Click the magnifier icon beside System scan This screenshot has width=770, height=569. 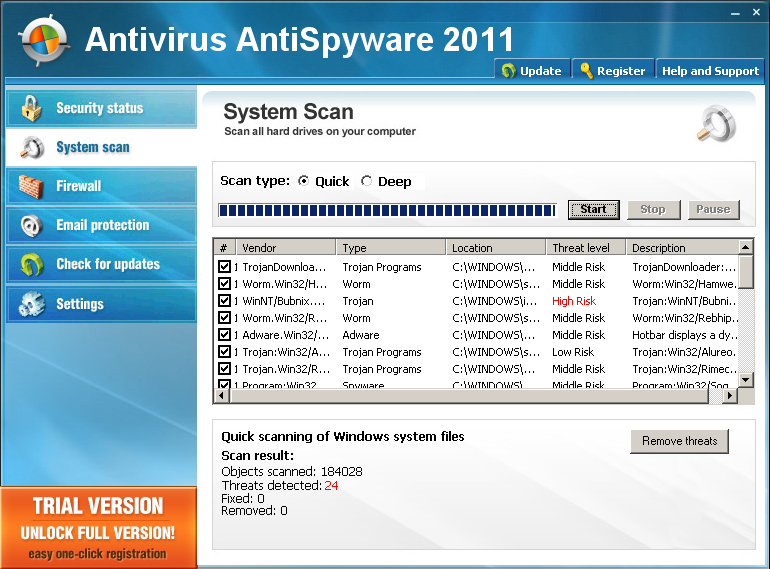[x=32, y=147]
